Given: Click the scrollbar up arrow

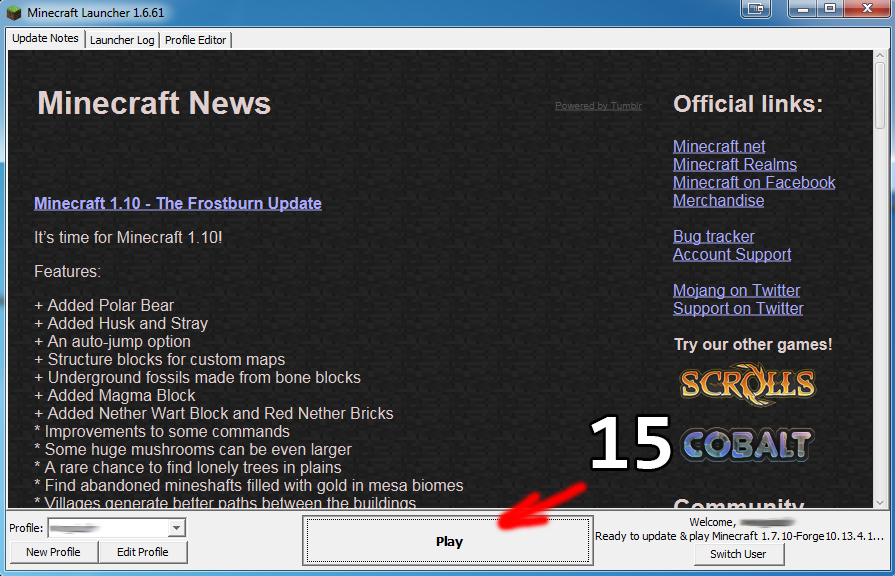Looking at the screenshot, I should click(x=880, y=55).
